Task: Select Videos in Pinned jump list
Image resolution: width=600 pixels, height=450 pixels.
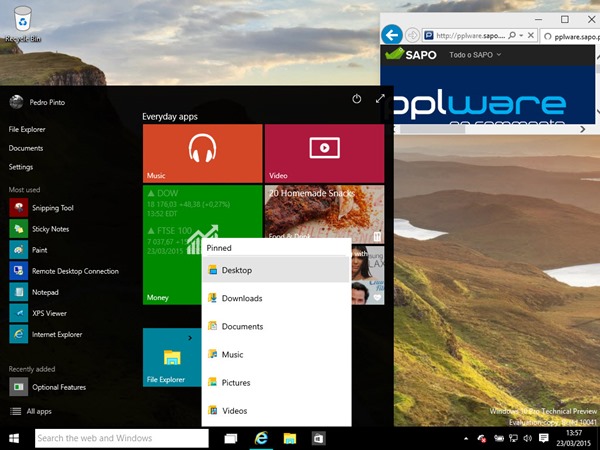Action: (x=276, y=411)
